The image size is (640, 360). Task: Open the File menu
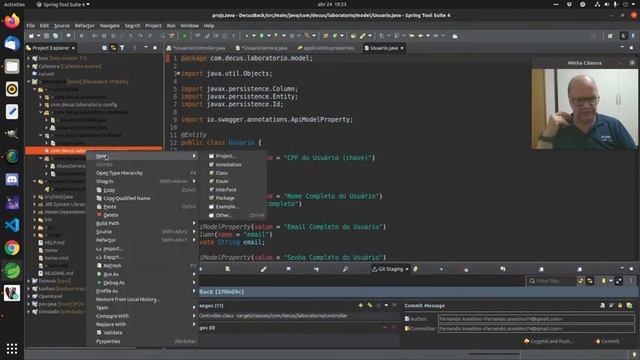31,25
